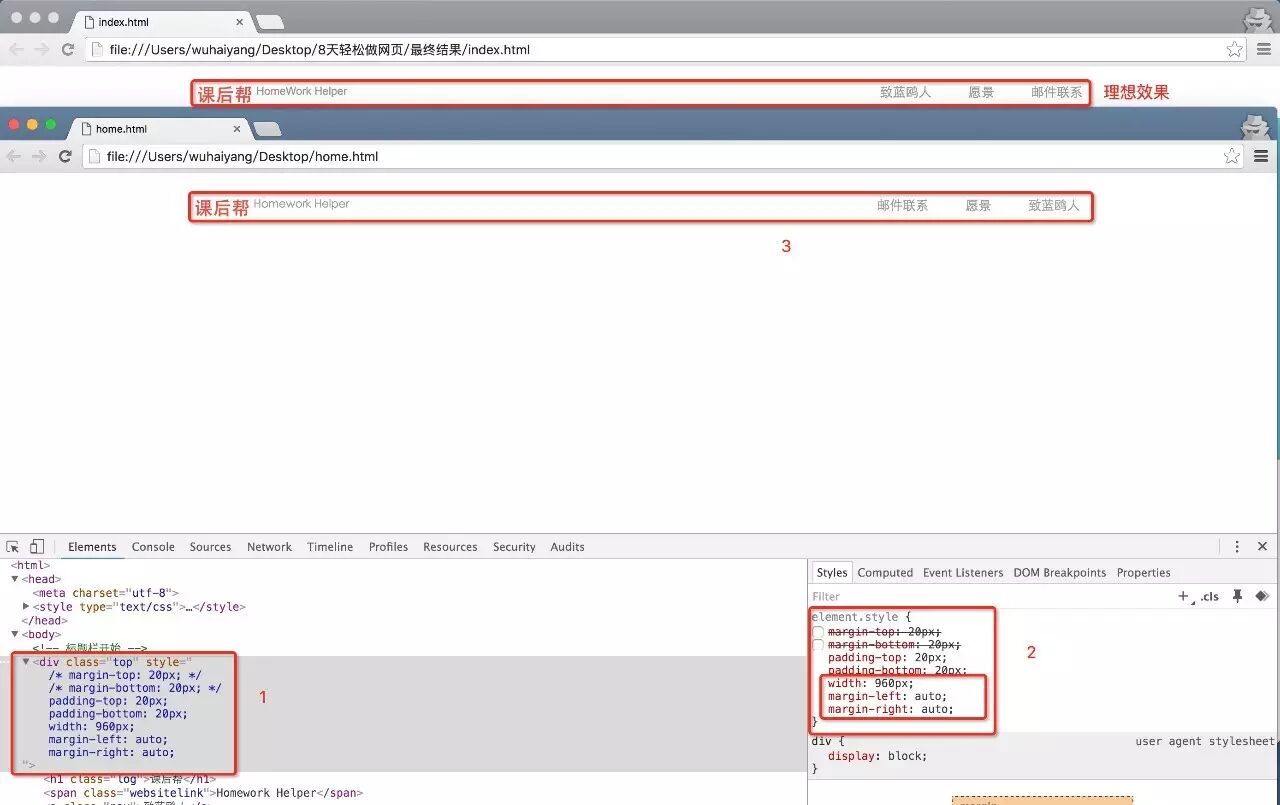This screenshot has width=1280, height=805.
Task: Switch to the Timeline tab
Action: click(x=330, y=547)
